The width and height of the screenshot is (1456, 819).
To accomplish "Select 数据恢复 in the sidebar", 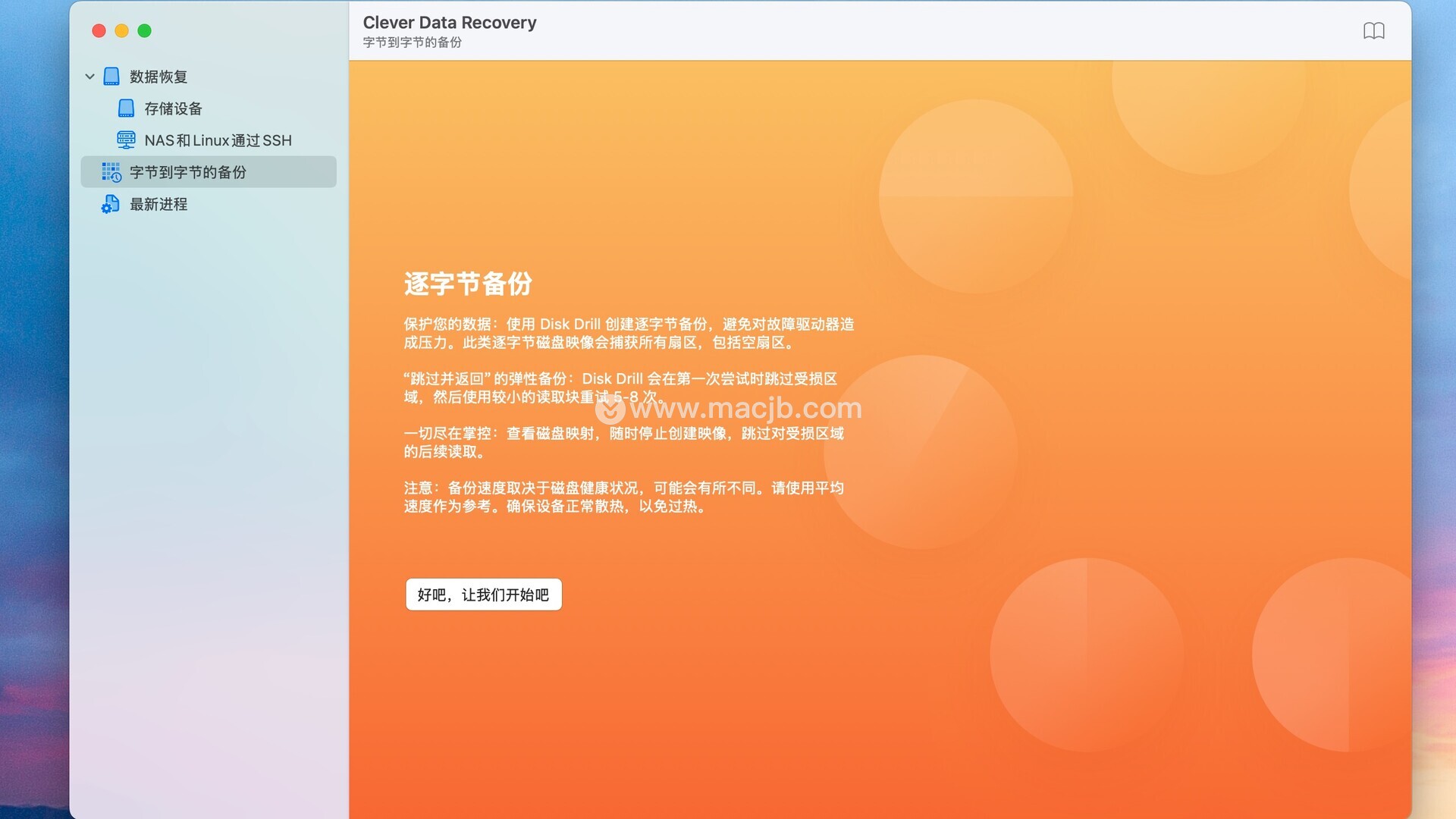I will click(158, 77).
